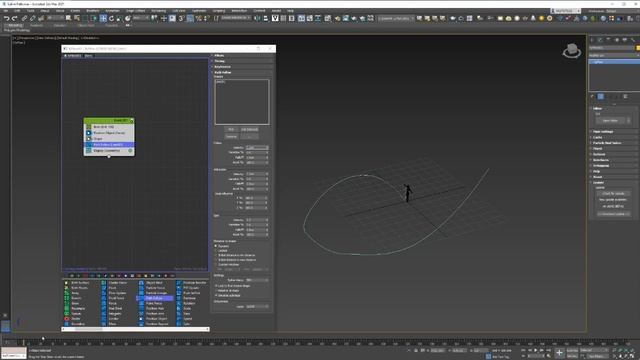Select Path Follow operator row in event node
Image resolution: width=640 pixels, height=360 pixels.
pyautogui.click(x=109, y=145)
